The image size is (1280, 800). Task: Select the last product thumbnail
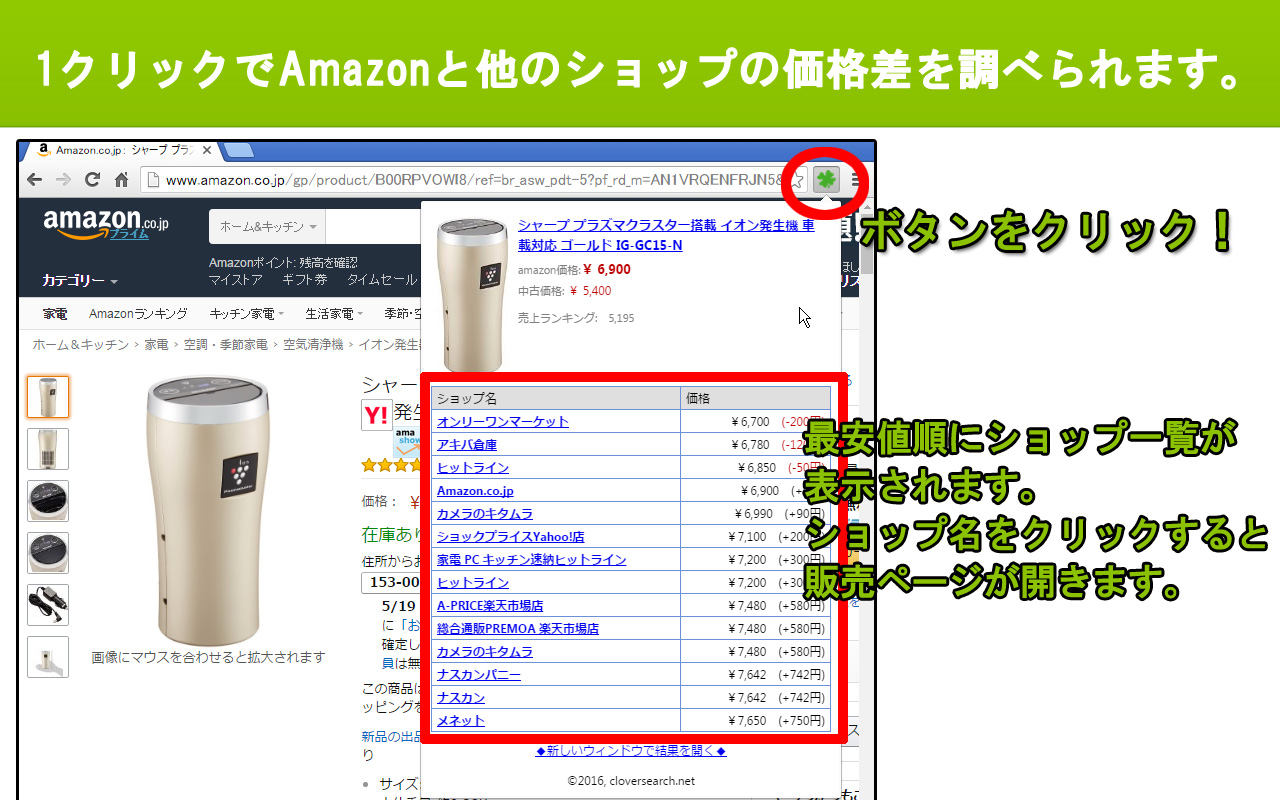48,657
